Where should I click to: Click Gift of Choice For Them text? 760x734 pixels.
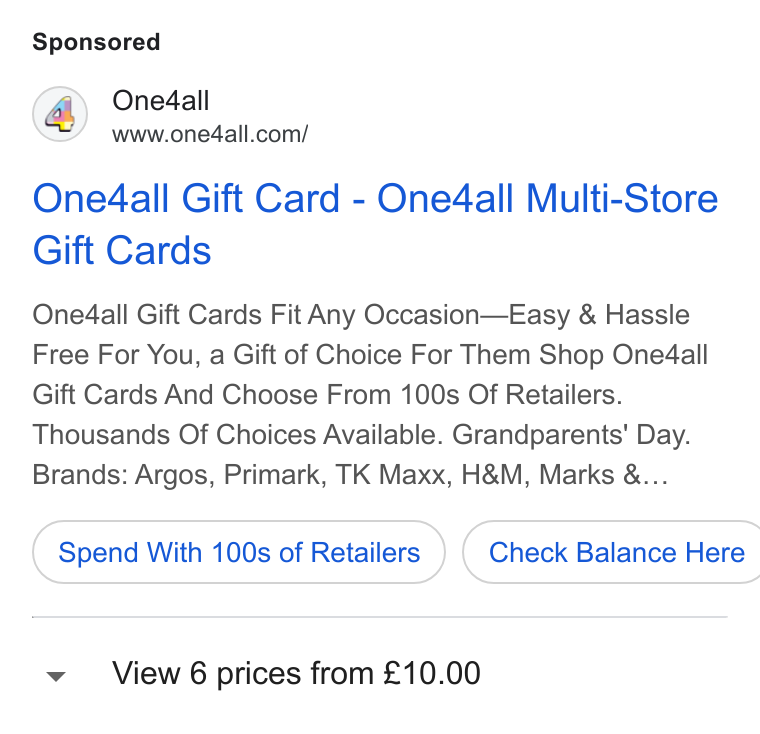coord(381,355)
